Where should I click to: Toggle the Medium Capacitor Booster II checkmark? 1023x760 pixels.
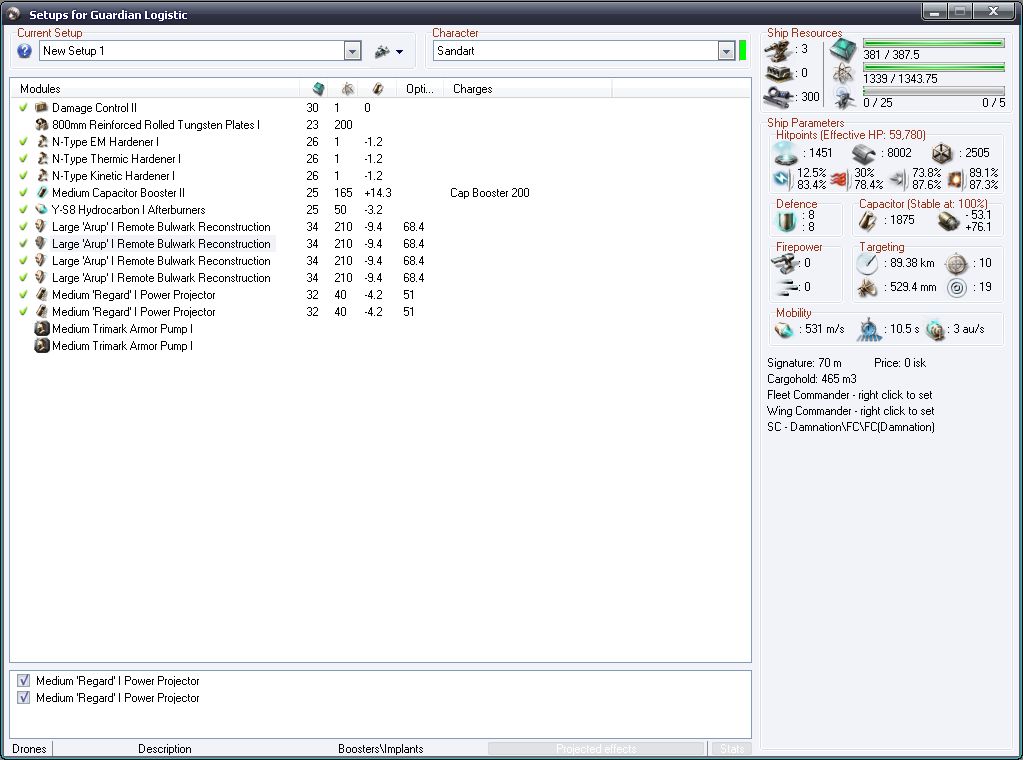[x=23, y=192]
